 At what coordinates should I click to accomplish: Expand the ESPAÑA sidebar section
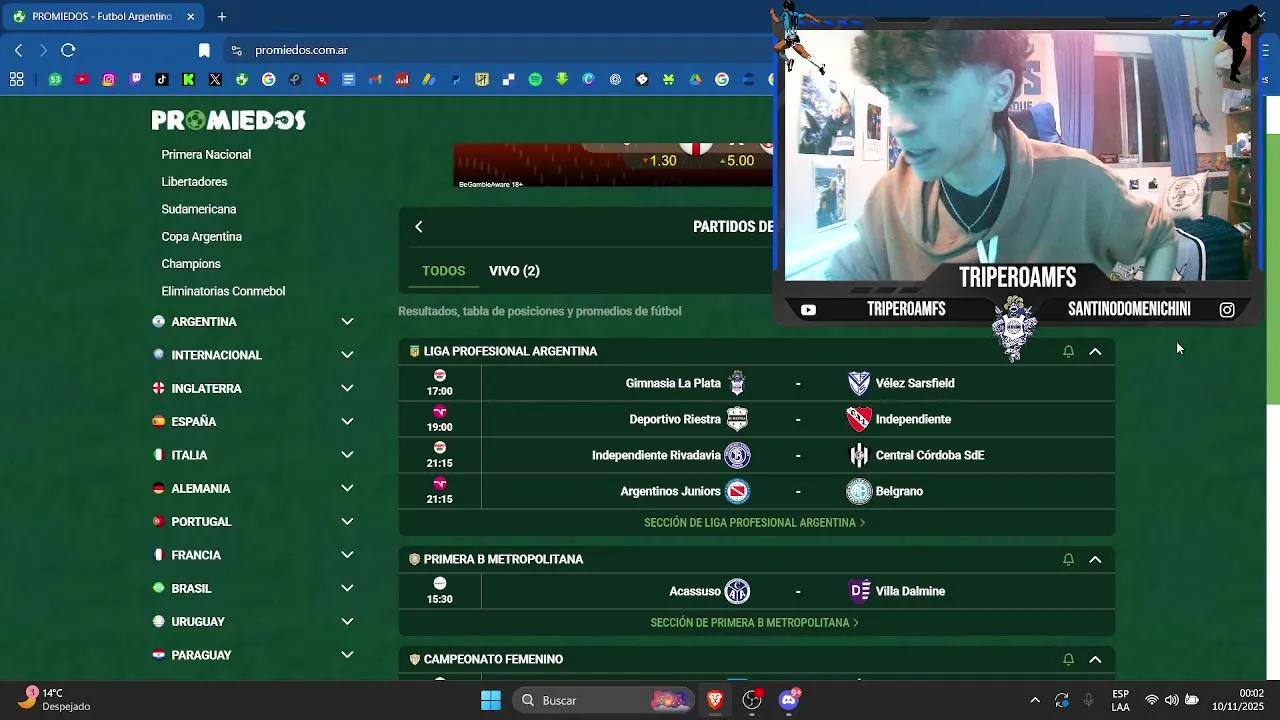point(347,422)
